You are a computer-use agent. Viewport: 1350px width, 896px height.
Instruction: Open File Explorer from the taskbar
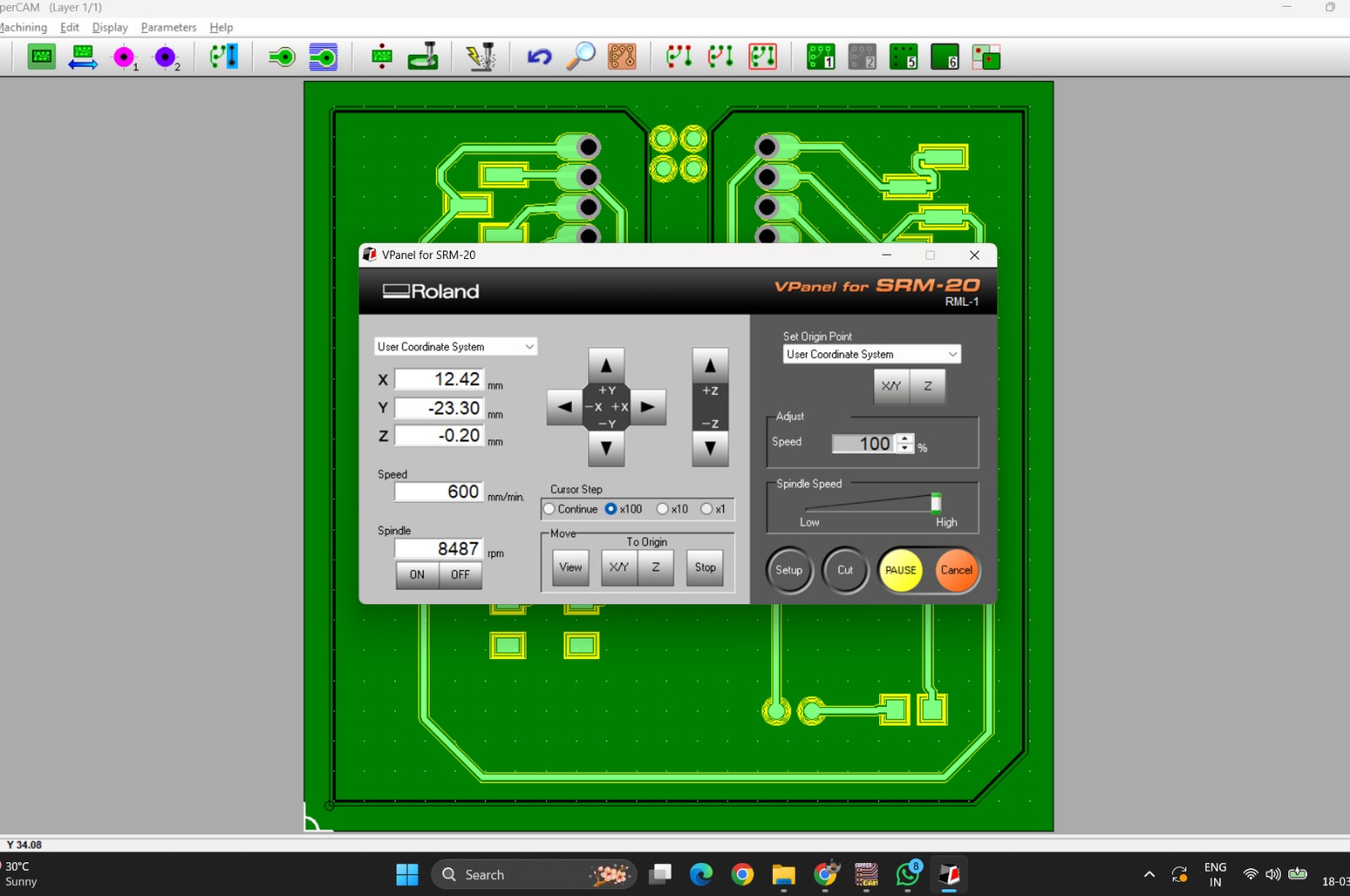784,875
